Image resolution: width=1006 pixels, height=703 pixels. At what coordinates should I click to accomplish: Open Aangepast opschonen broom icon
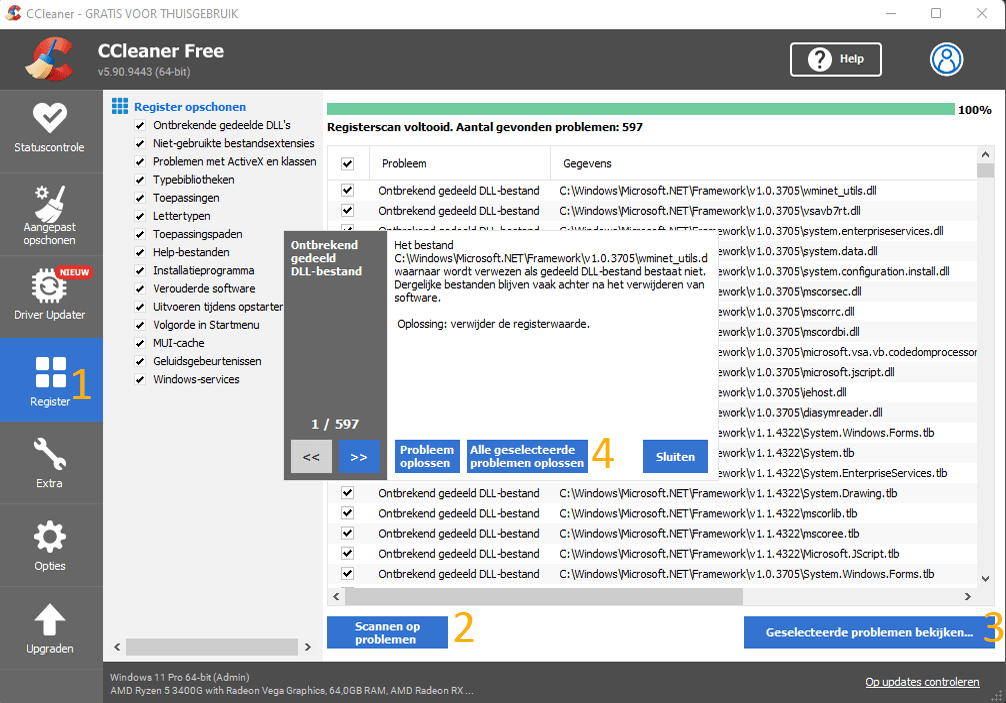pos(49,203)
